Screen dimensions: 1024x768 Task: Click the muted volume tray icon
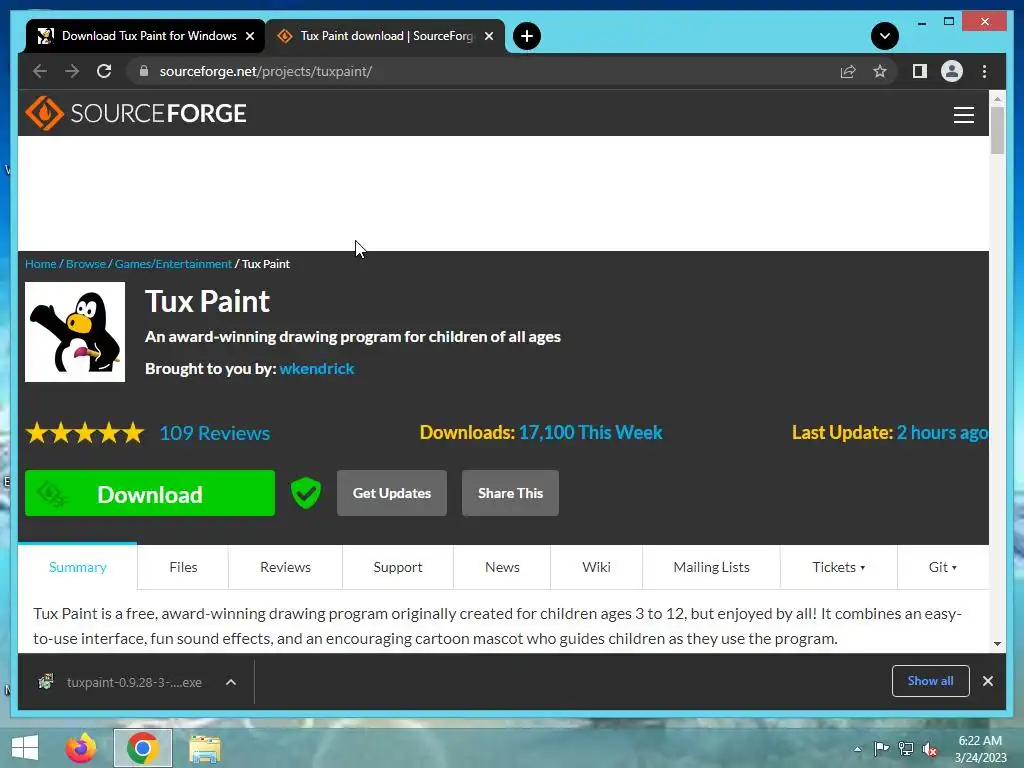(x=930, y=749)
